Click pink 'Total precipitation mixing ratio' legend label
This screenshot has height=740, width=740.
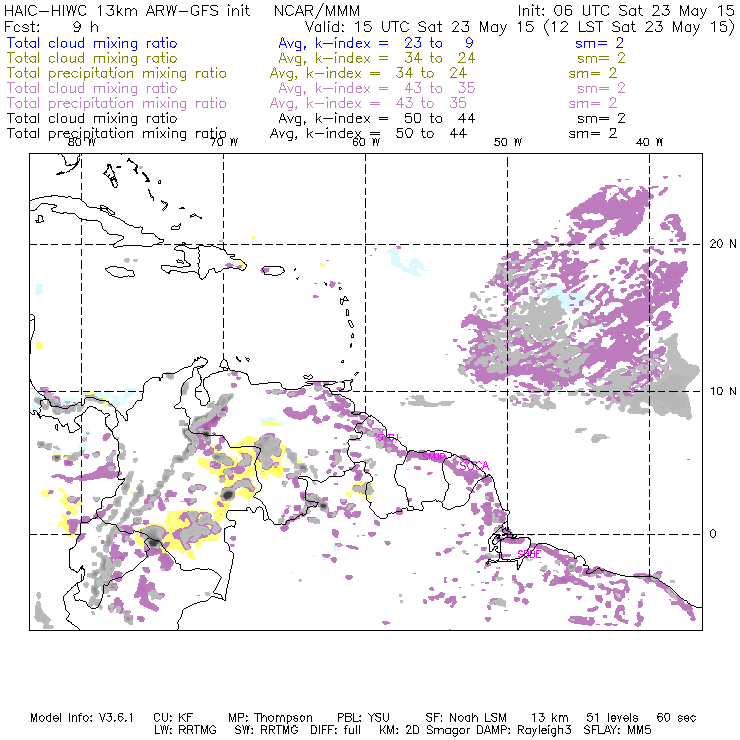tap(117, 103)
